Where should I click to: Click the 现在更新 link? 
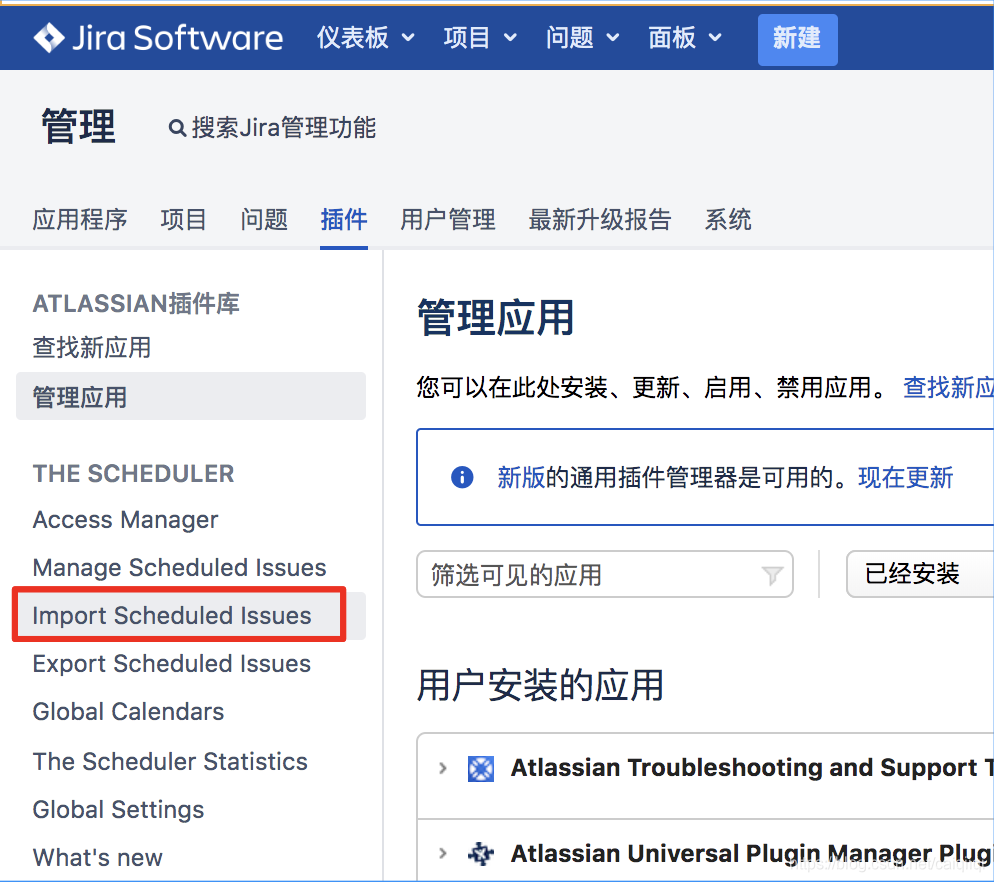[905, 477]
